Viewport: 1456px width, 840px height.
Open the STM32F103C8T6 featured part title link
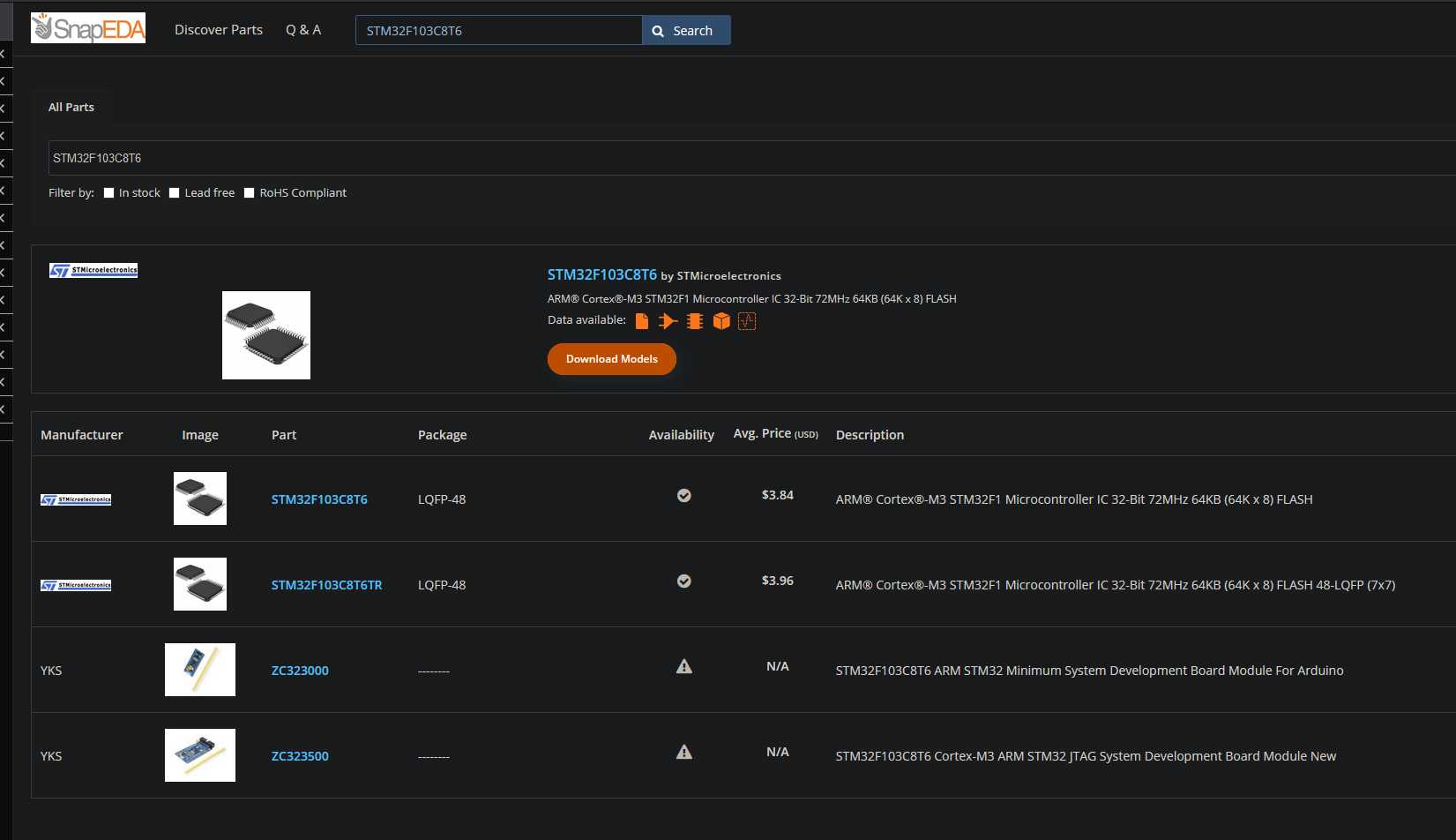tap(602, 274)
